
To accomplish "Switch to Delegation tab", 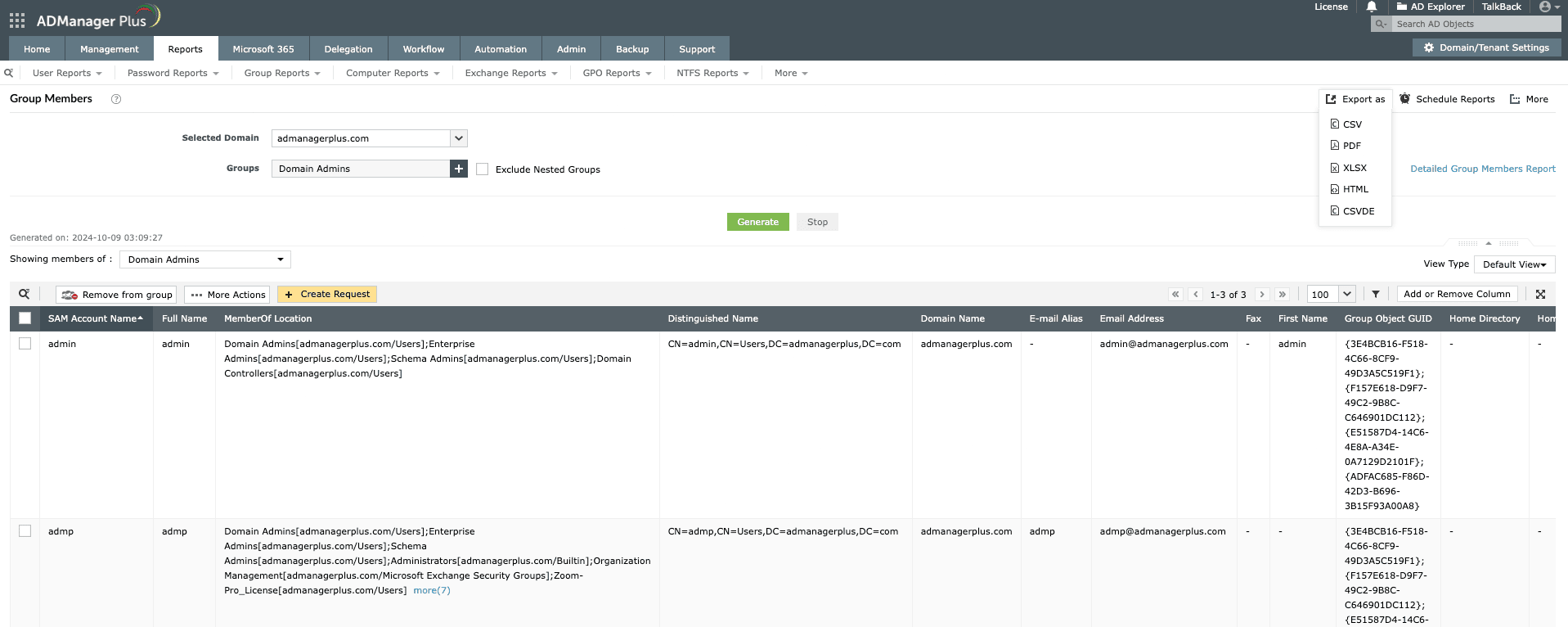I will coord(348,49).
